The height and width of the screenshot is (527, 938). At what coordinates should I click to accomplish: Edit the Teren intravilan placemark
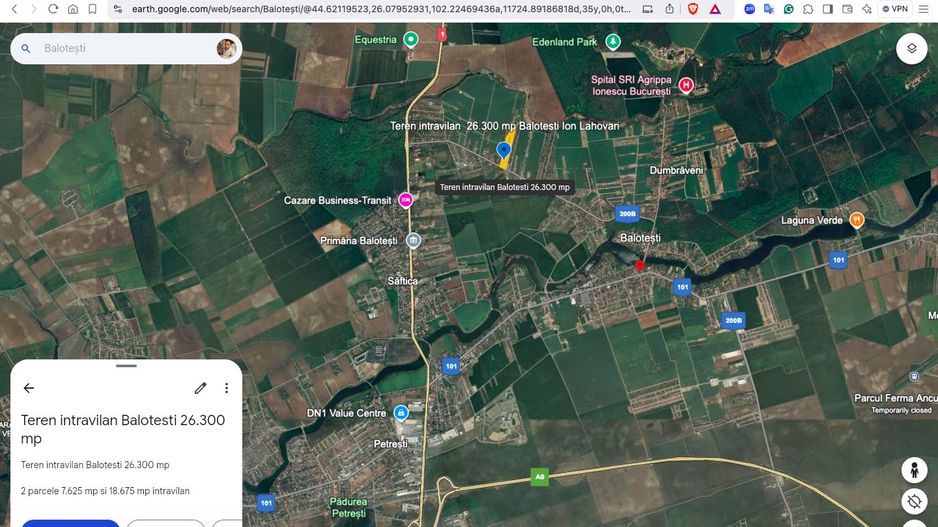(200, 388)
